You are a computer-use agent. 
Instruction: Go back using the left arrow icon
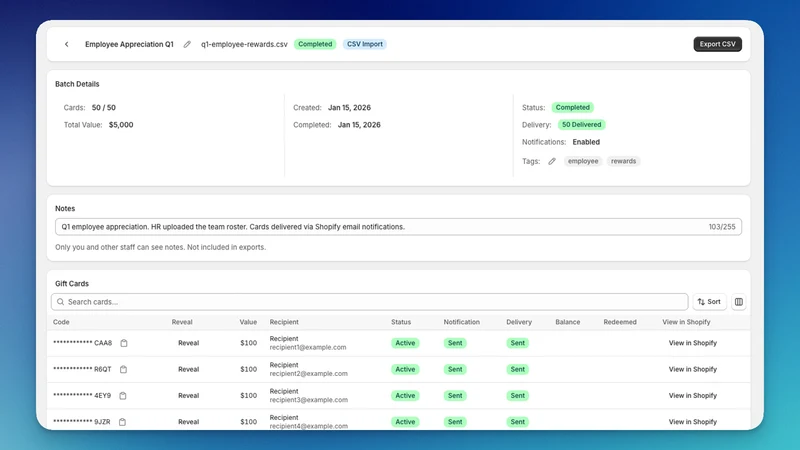[66, 44]
